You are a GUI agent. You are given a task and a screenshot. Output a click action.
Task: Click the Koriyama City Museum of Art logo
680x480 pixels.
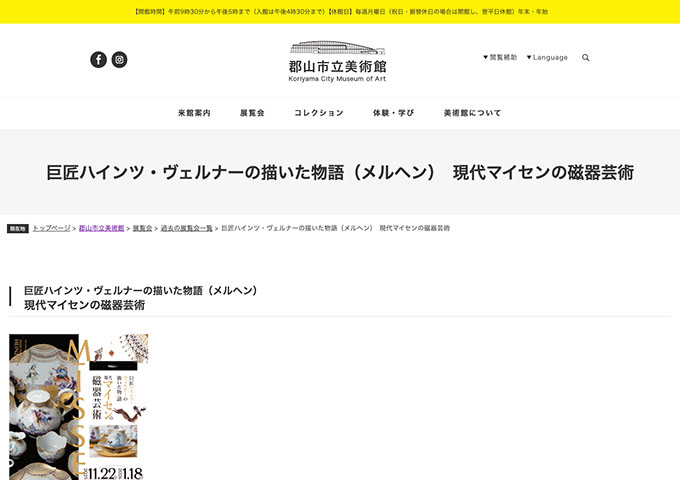pos(337,62)
